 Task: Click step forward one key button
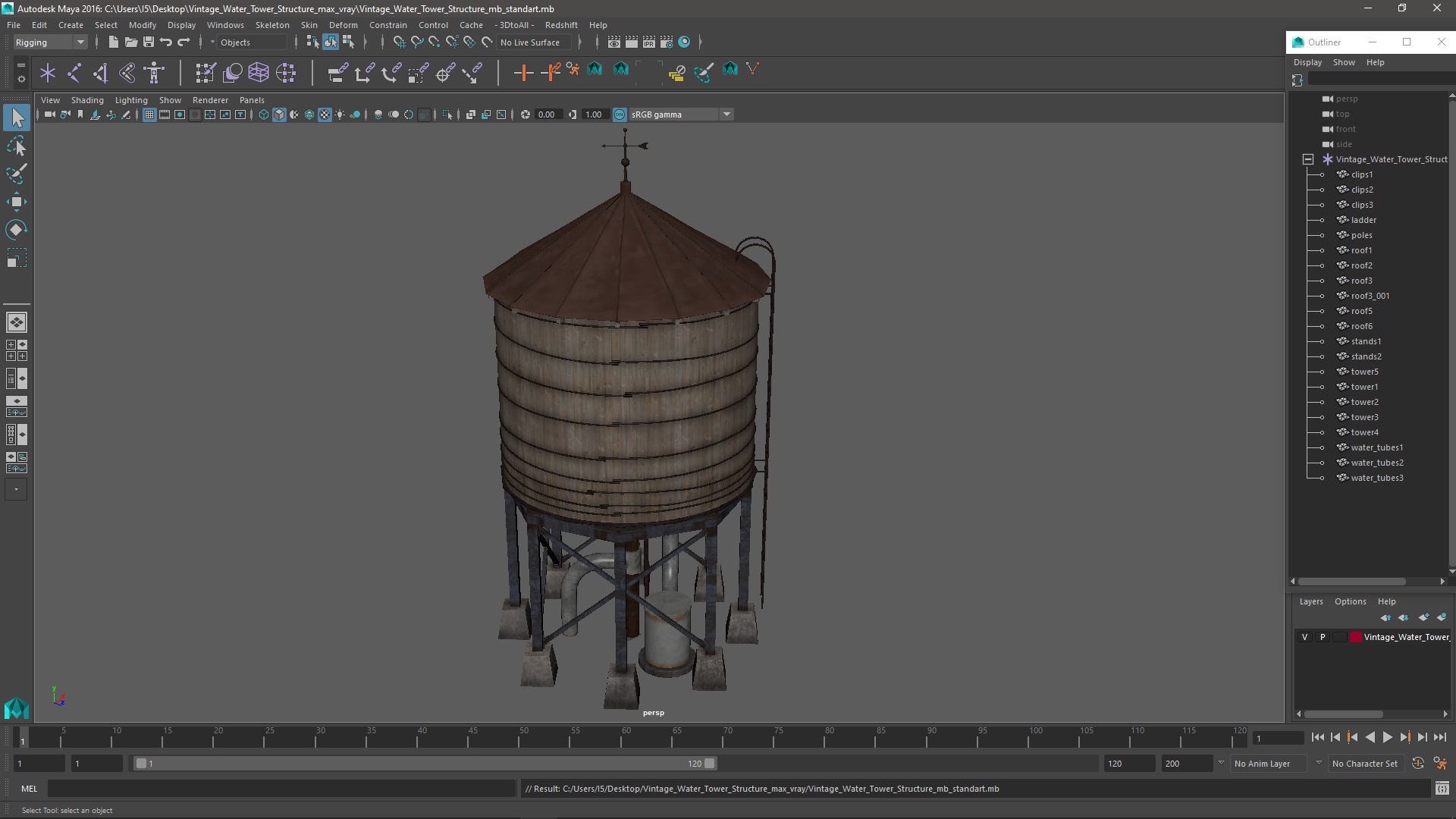[x=1404, y=737]
